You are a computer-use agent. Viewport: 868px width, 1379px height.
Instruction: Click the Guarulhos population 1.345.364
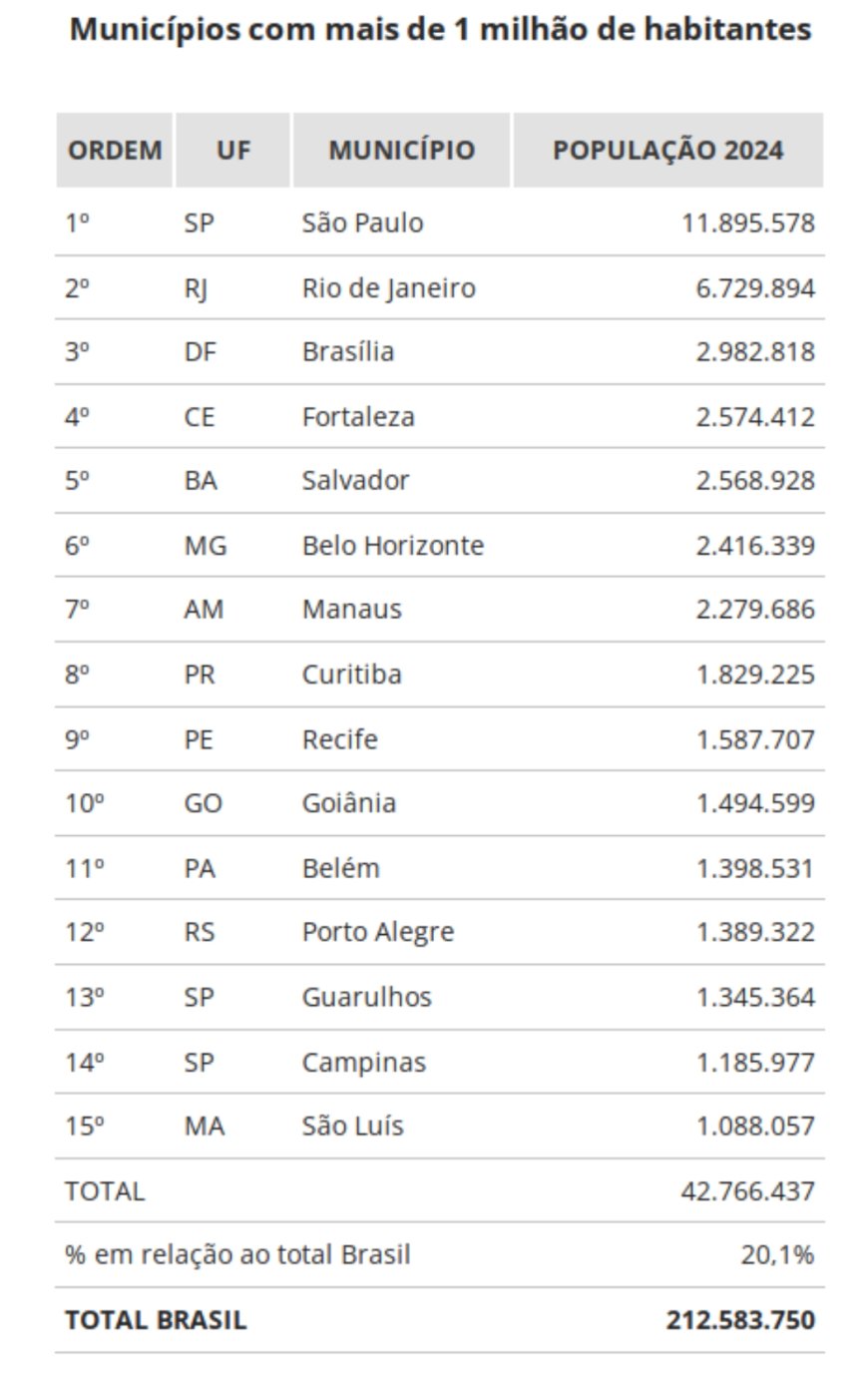point(755,997)
